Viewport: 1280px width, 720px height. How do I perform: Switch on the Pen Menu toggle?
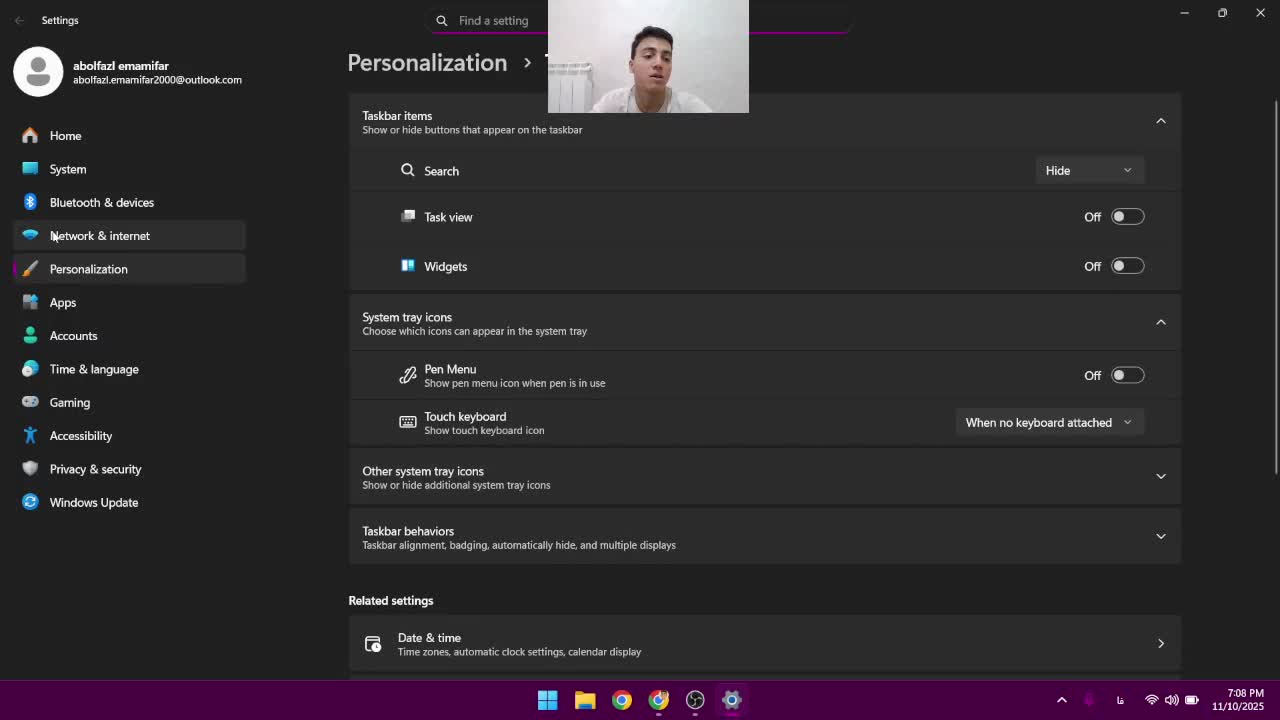pos(1127,375)
